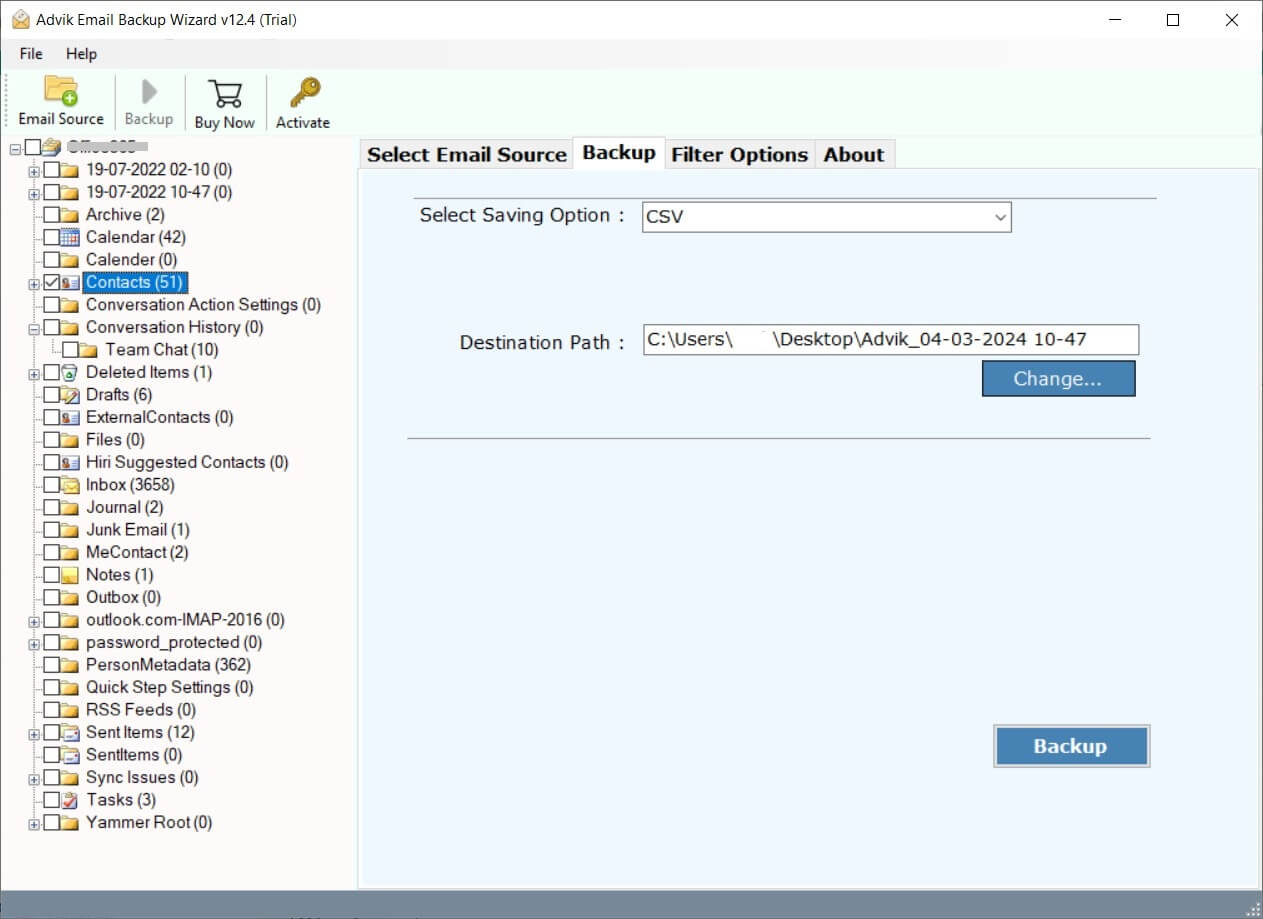Screen dimensions: 1263x919
Task: Tick the Archive (2) checkbox
Action: point(52,215)
